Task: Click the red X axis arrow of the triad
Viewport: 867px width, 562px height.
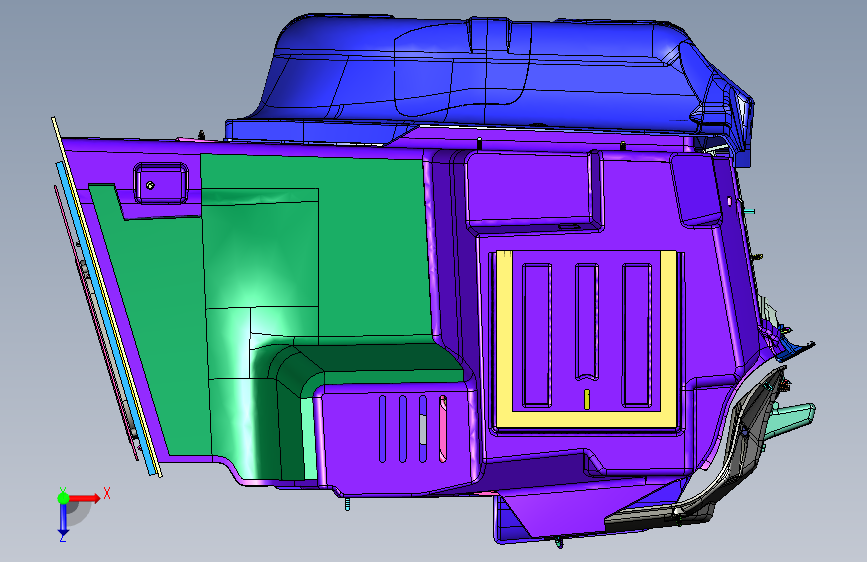Action: 85,498
